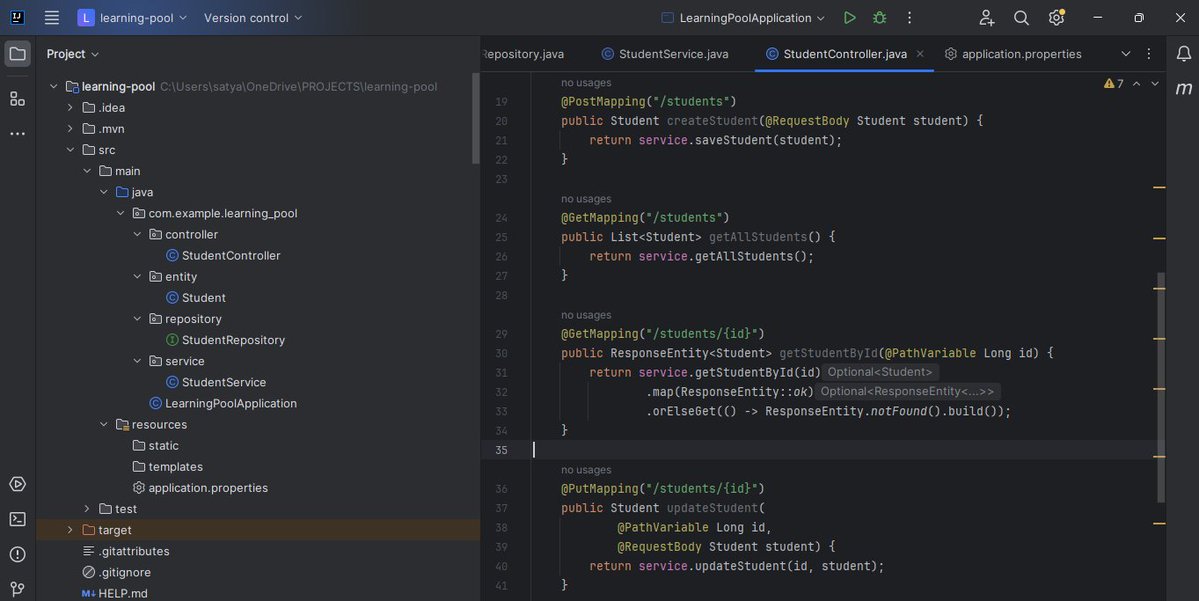Click the IntelliJ IDEA logo icon
Screen dimensions: 1199x601
[x=17, y=18]
